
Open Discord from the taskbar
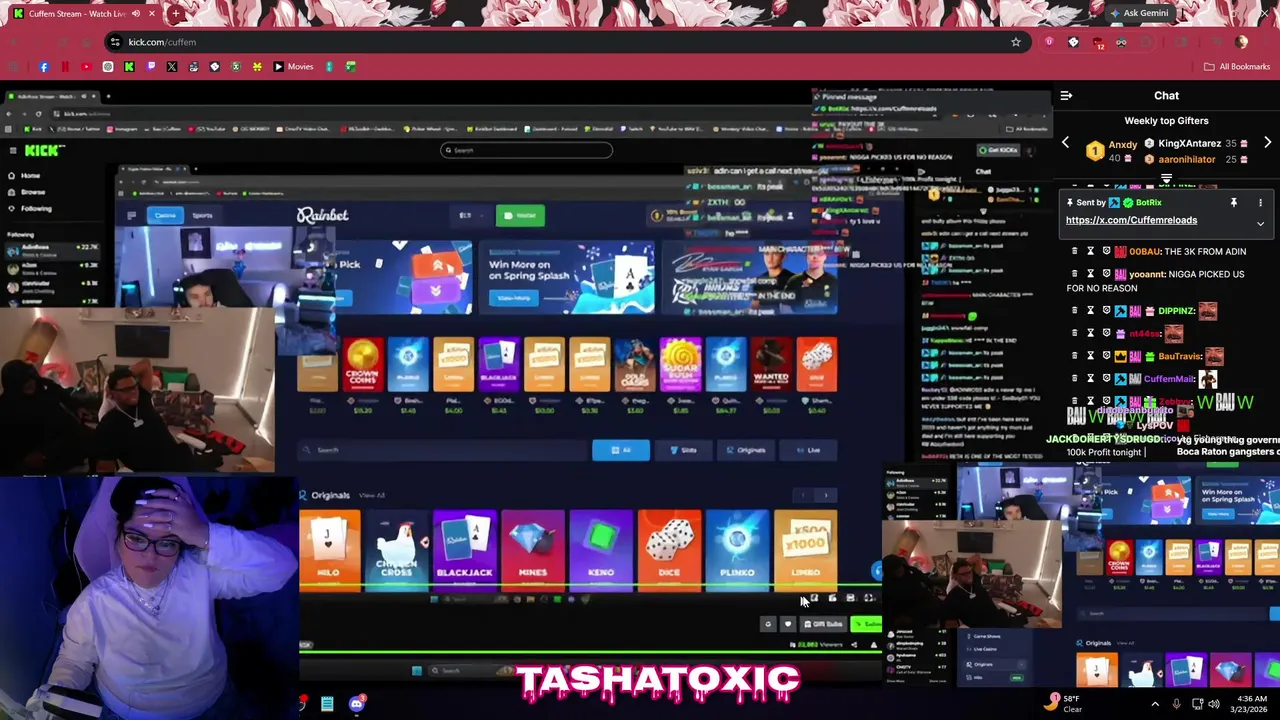(357, 704)
